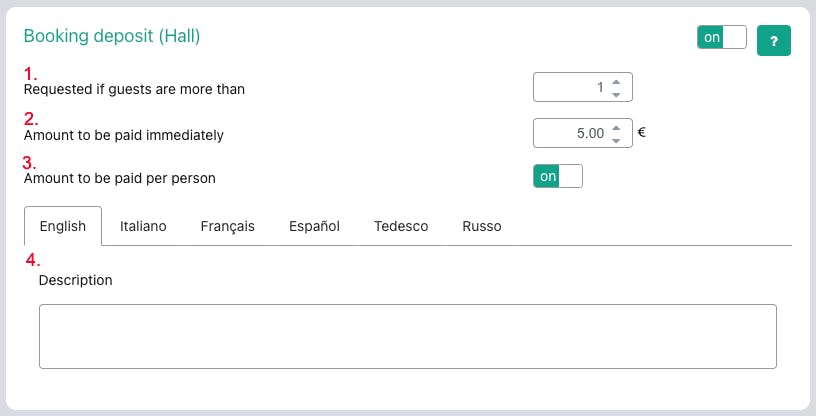
Task: Switch to the Tedesco tab
Action: [x=401, y=226]
